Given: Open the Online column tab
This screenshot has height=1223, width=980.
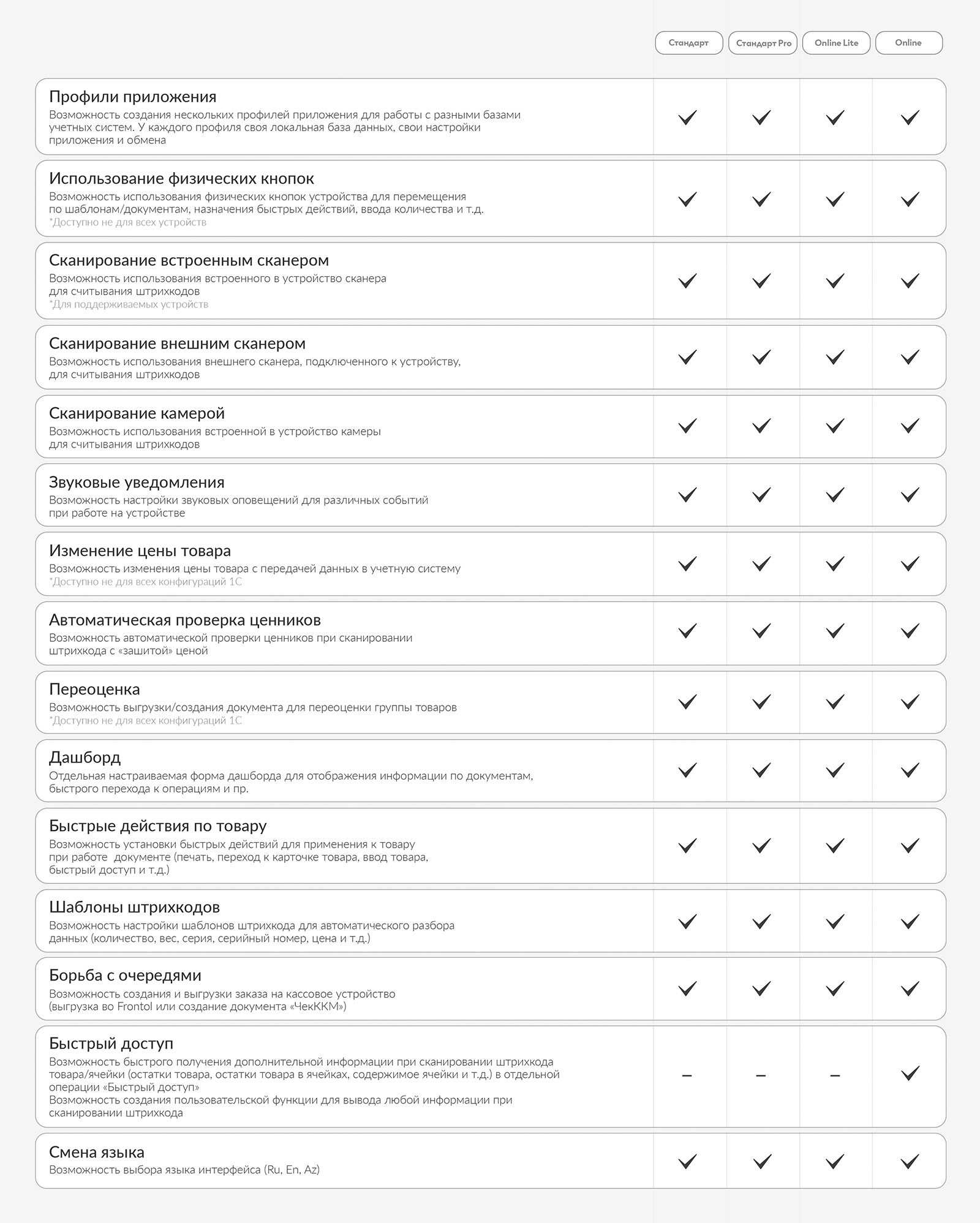Looking at the screenshot, I should [909, 43].
